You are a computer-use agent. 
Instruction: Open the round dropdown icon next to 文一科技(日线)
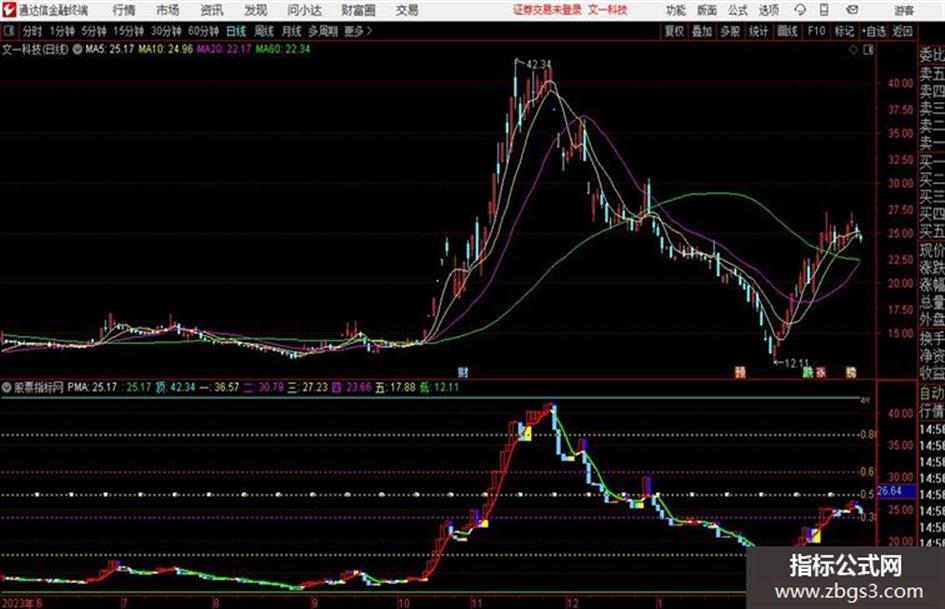click(x=77, y=49)
